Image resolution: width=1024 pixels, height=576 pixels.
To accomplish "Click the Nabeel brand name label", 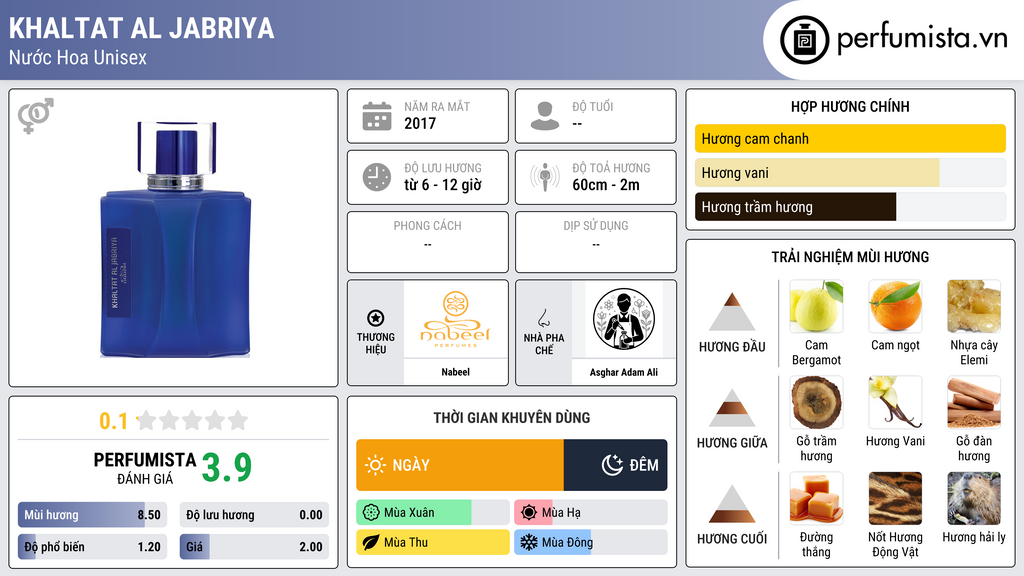I will pyautogui.click(x=455, y=372).
